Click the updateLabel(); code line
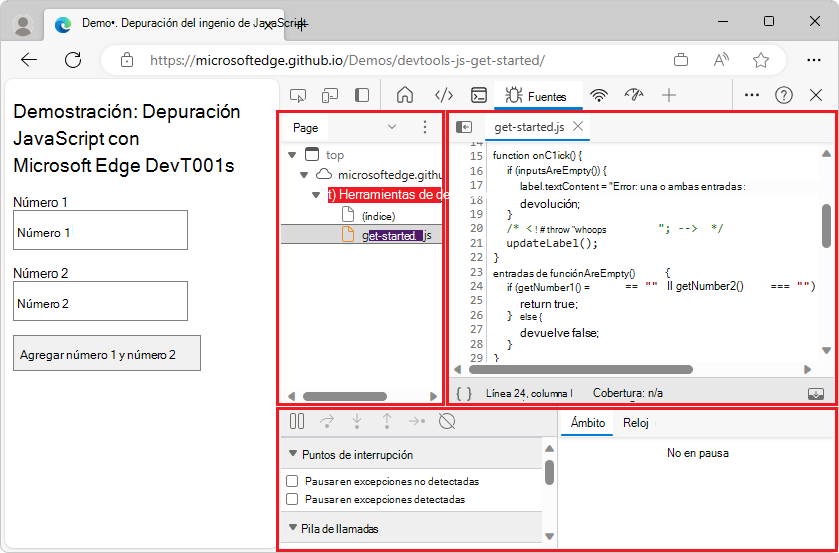This screenshot has width=839, height=553. coord(552,244)
